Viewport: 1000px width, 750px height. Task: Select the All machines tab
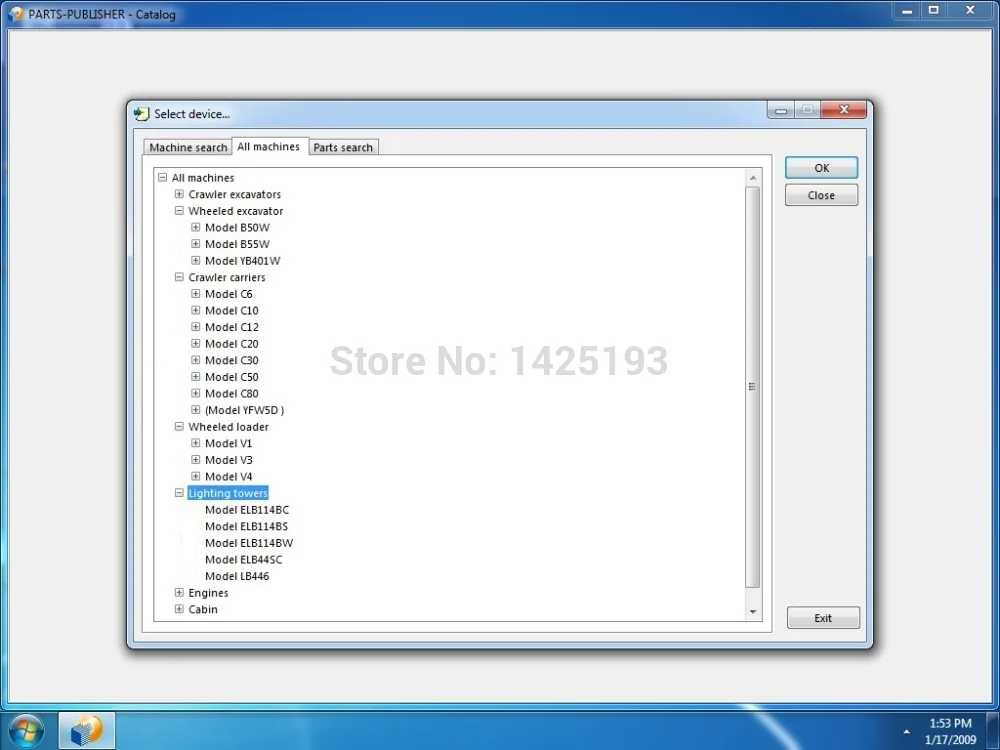(268, 146)
